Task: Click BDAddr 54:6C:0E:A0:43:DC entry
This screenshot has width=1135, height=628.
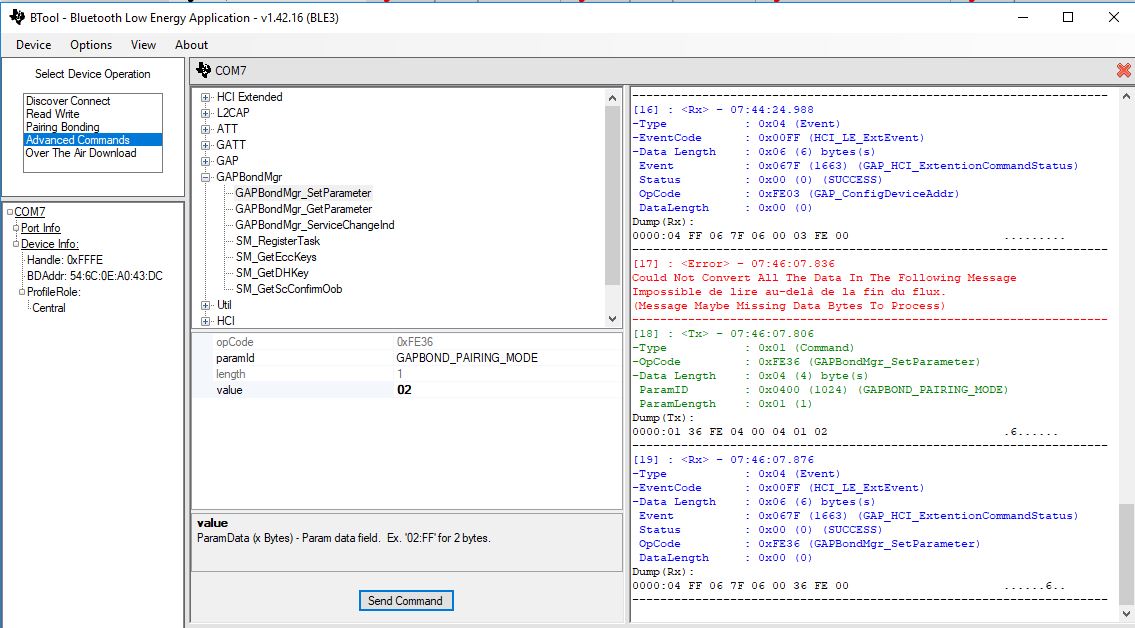Action: (95, 276)
